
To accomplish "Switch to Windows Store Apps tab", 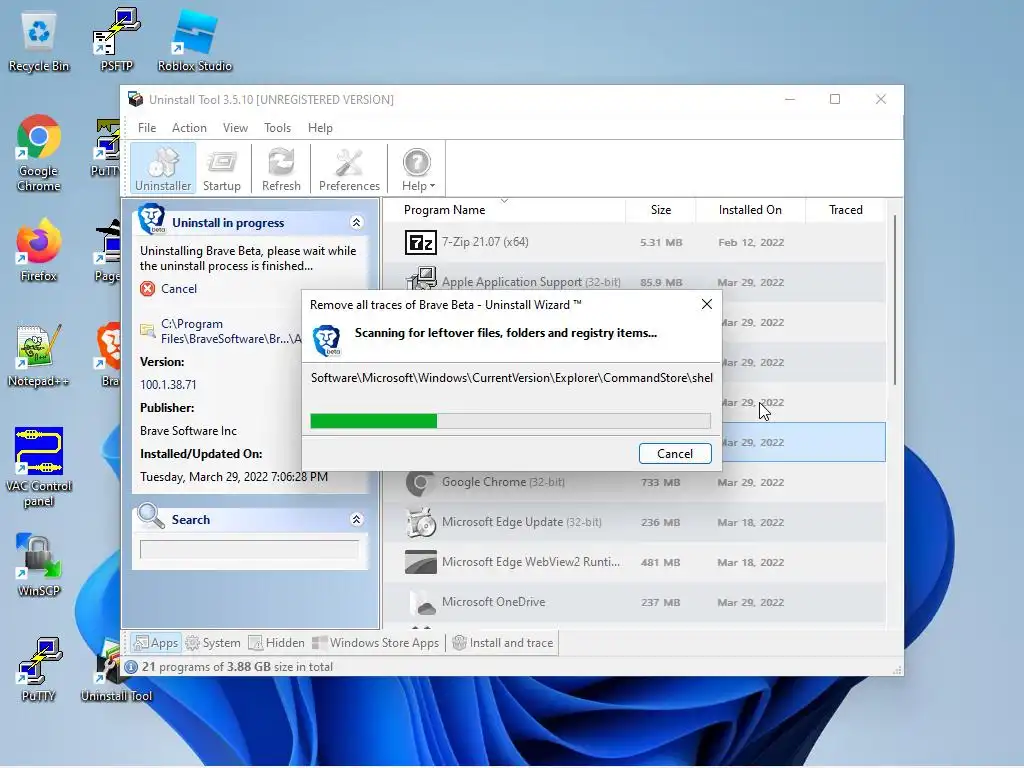I will pos(376,643).
